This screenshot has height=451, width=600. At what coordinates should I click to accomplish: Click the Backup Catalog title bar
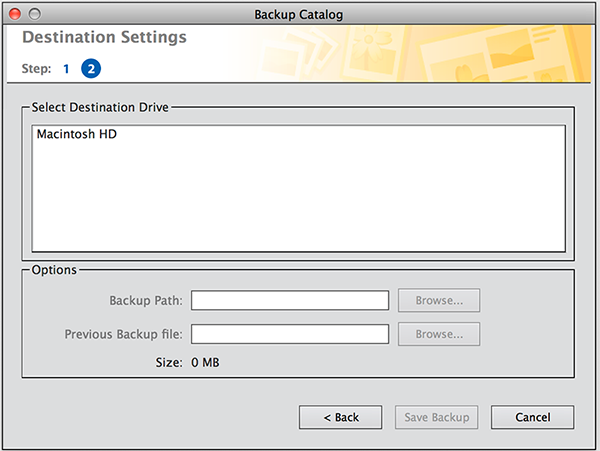tap(299, 13)
